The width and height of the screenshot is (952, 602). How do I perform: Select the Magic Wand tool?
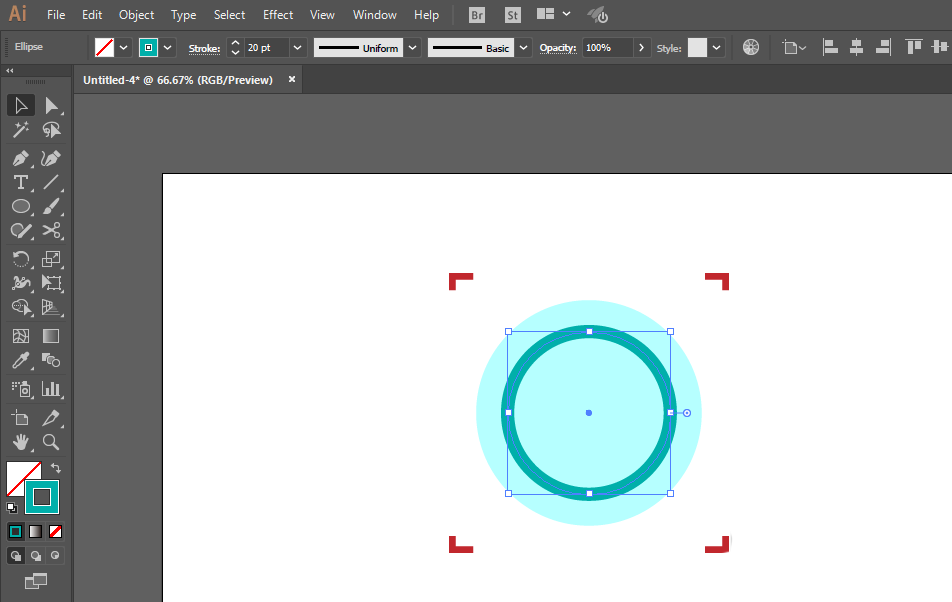(x=20, y=130)
